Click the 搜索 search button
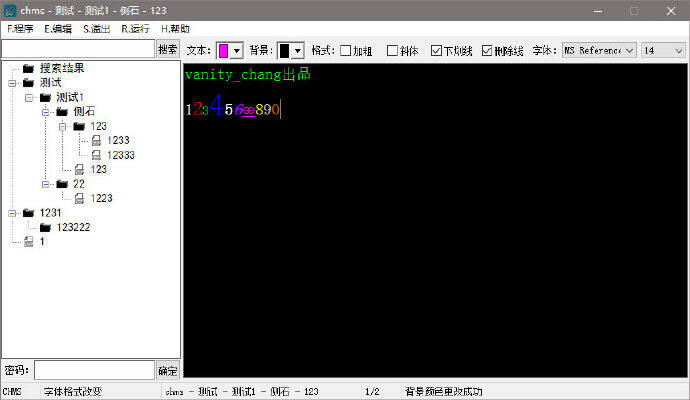Image resolution: width=690 pixels, height=400 pixels. [168, 49]
